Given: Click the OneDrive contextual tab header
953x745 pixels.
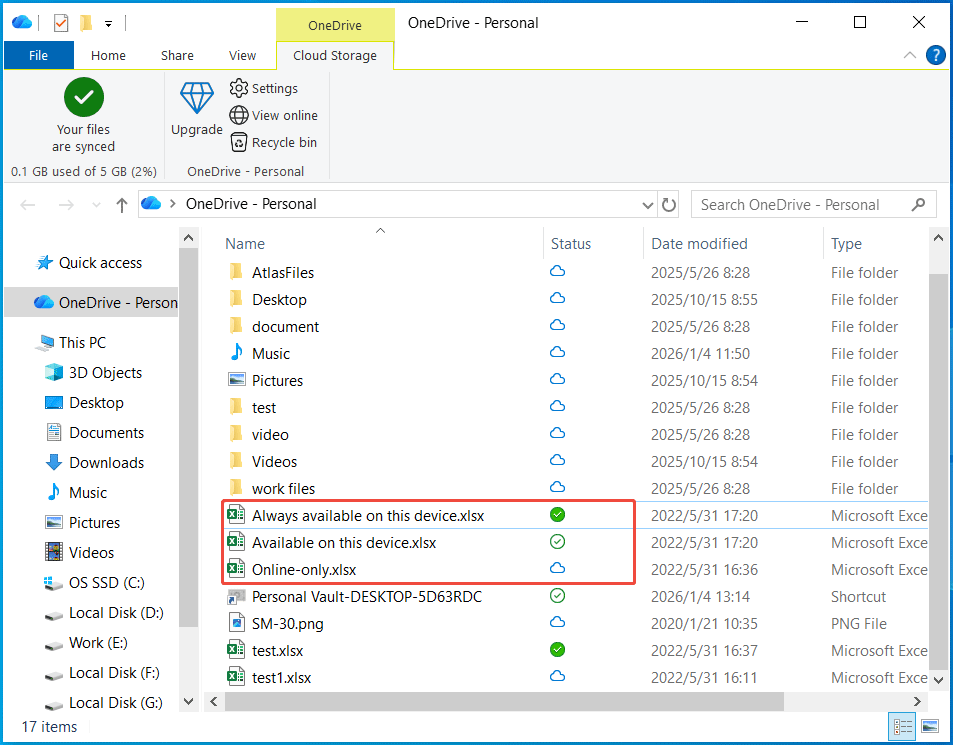Looking at the screenshot, I should (335, 25).
